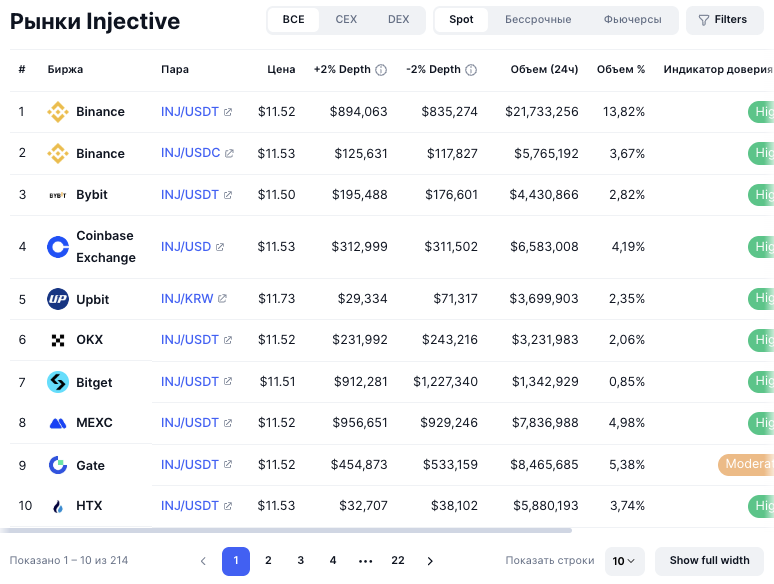Switch to the DEX filter

point(398,20)
